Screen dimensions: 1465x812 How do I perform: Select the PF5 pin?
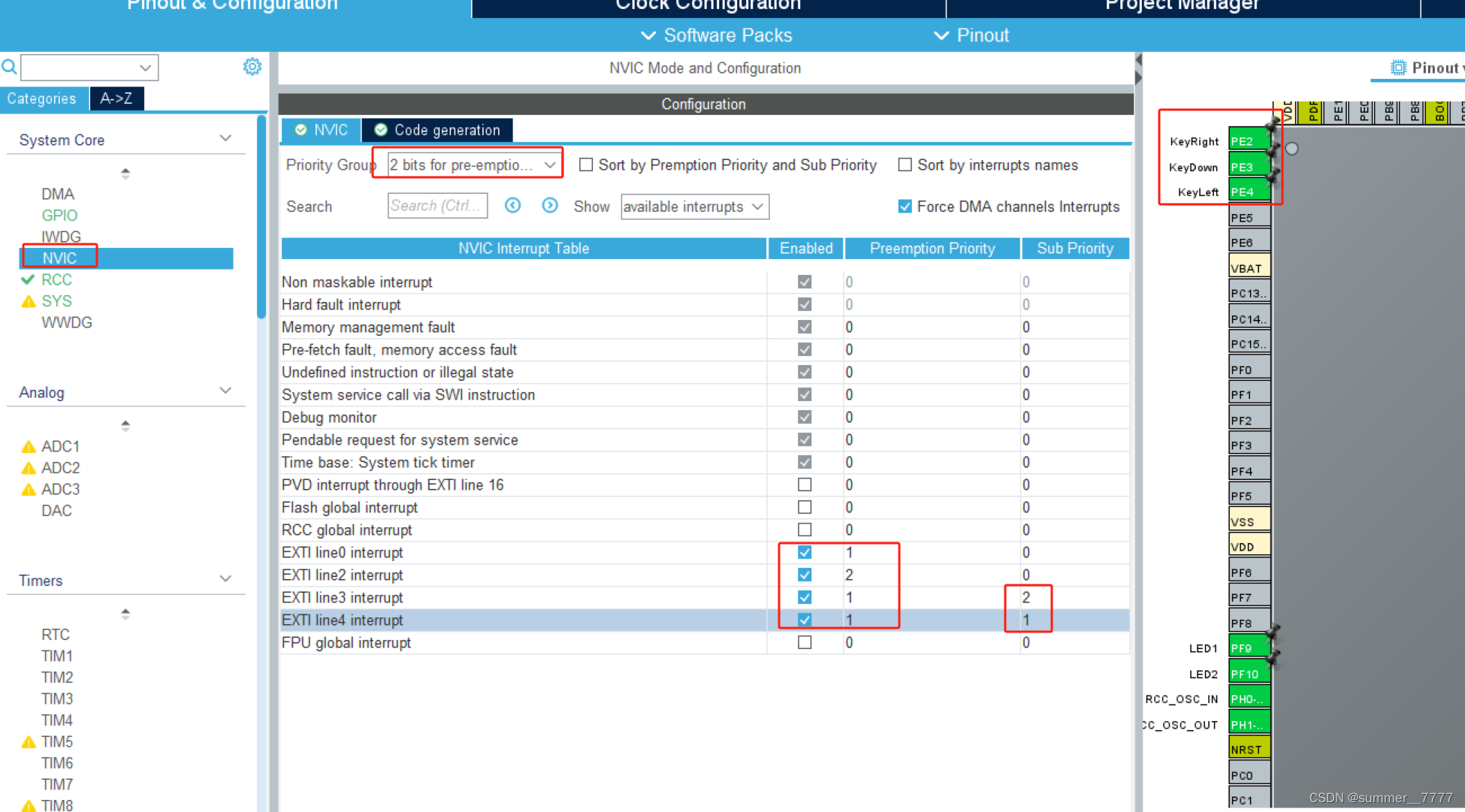pos(1249,496)
